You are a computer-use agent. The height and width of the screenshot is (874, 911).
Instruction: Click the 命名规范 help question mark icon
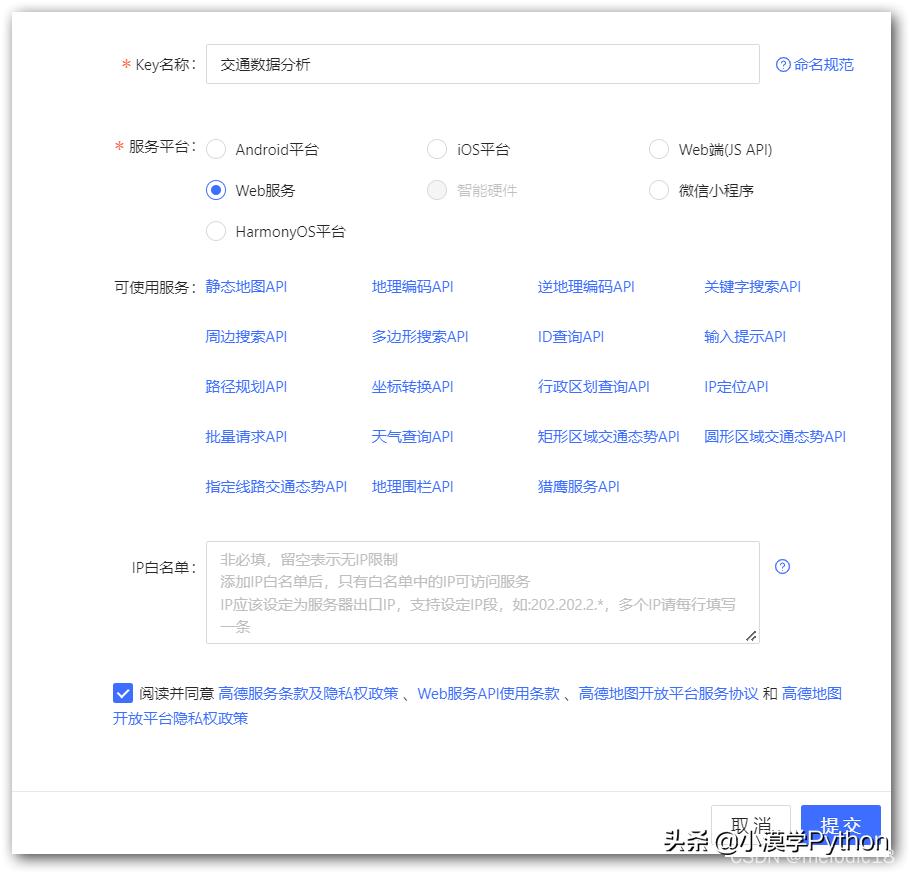pos(781,65)
